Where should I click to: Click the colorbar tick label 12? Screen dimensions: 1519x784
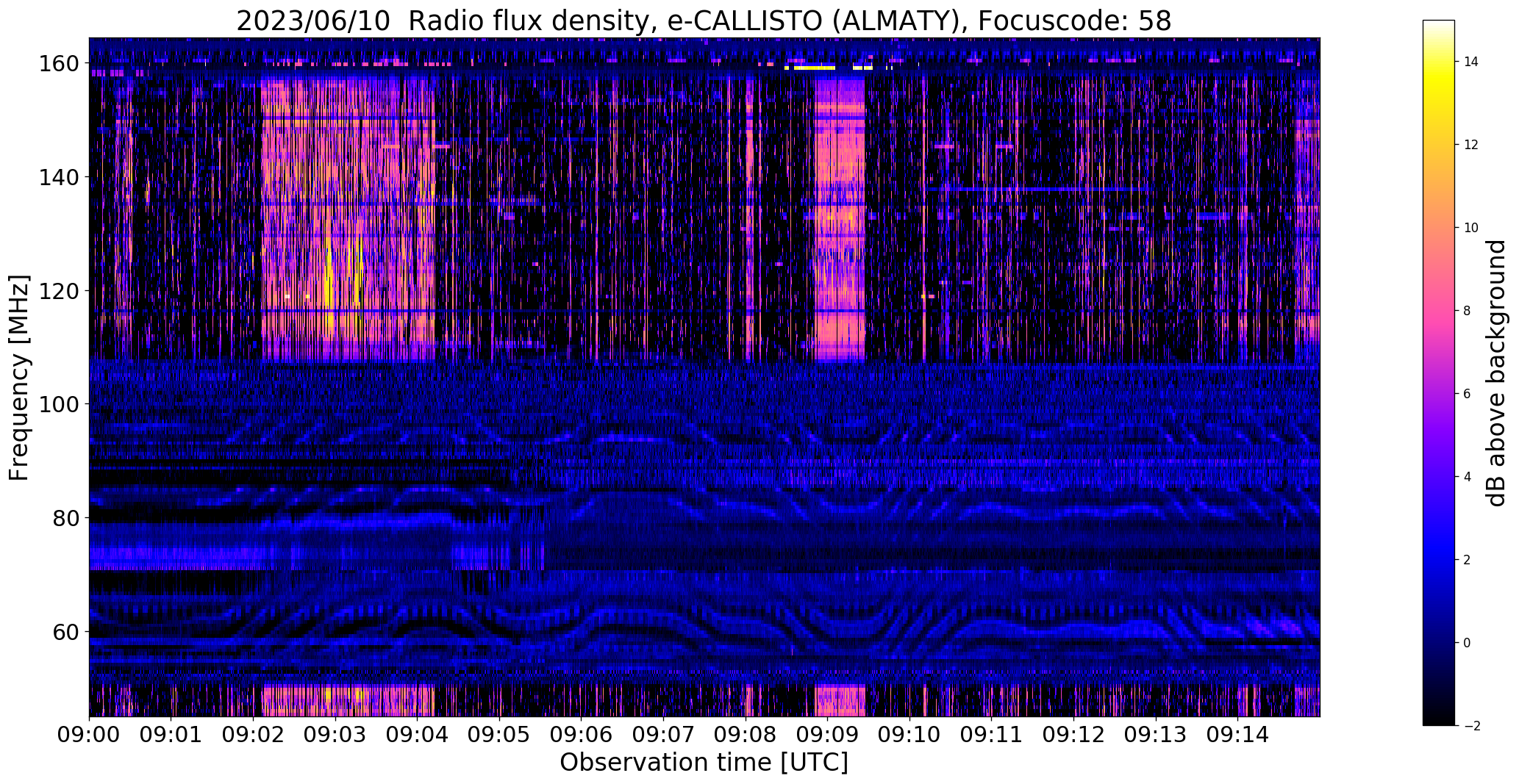1471,145
